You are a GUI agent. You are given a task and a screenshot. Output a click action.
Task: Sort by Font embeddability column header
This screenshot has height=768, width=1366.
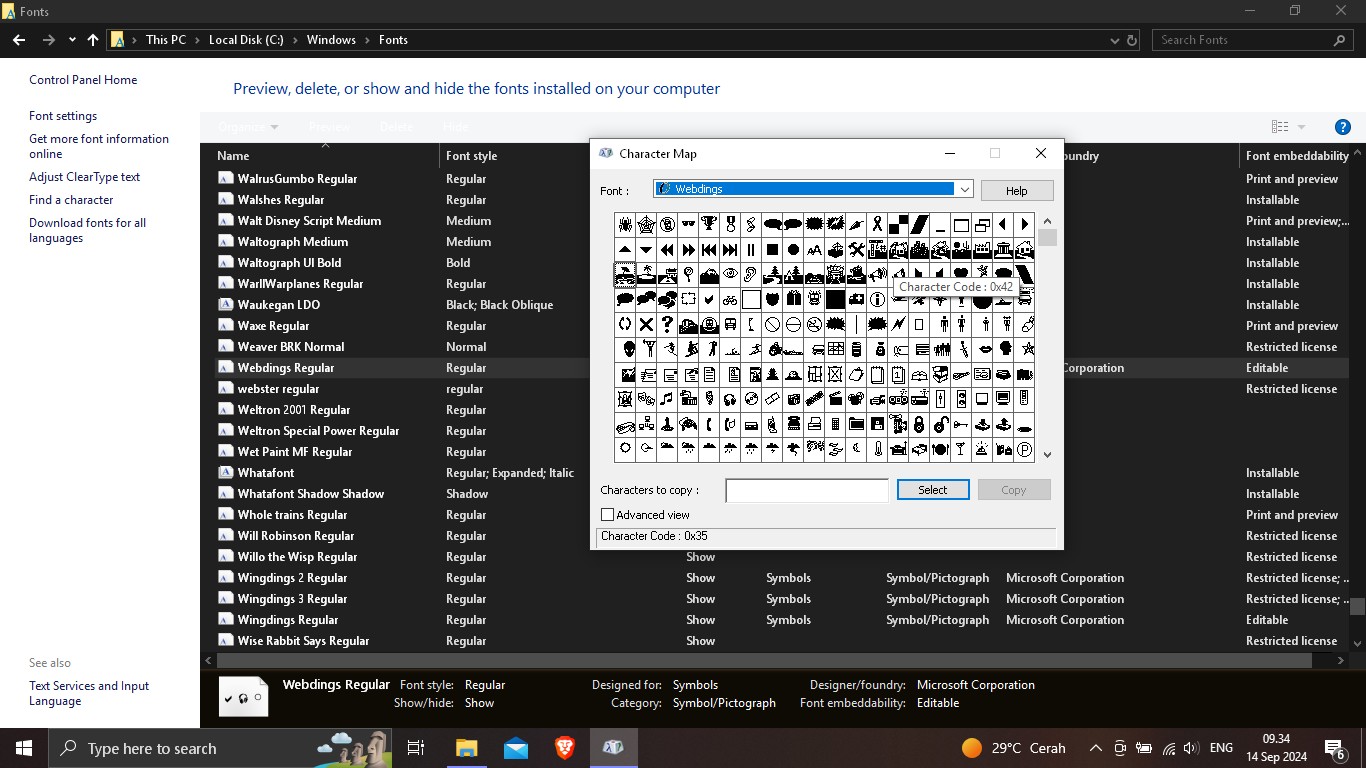(1297, 156)
